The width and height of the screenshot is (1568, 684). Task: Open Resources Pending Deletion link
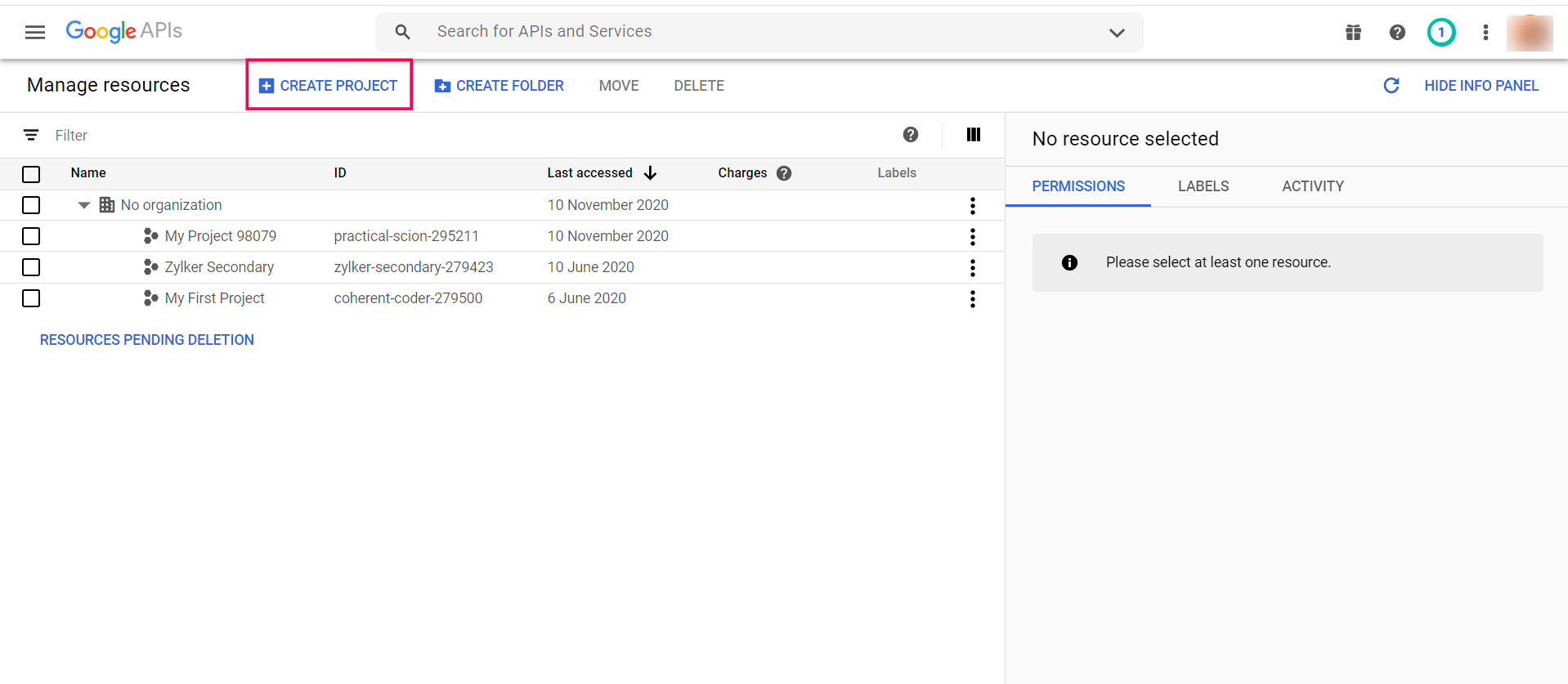pos(147,340)
